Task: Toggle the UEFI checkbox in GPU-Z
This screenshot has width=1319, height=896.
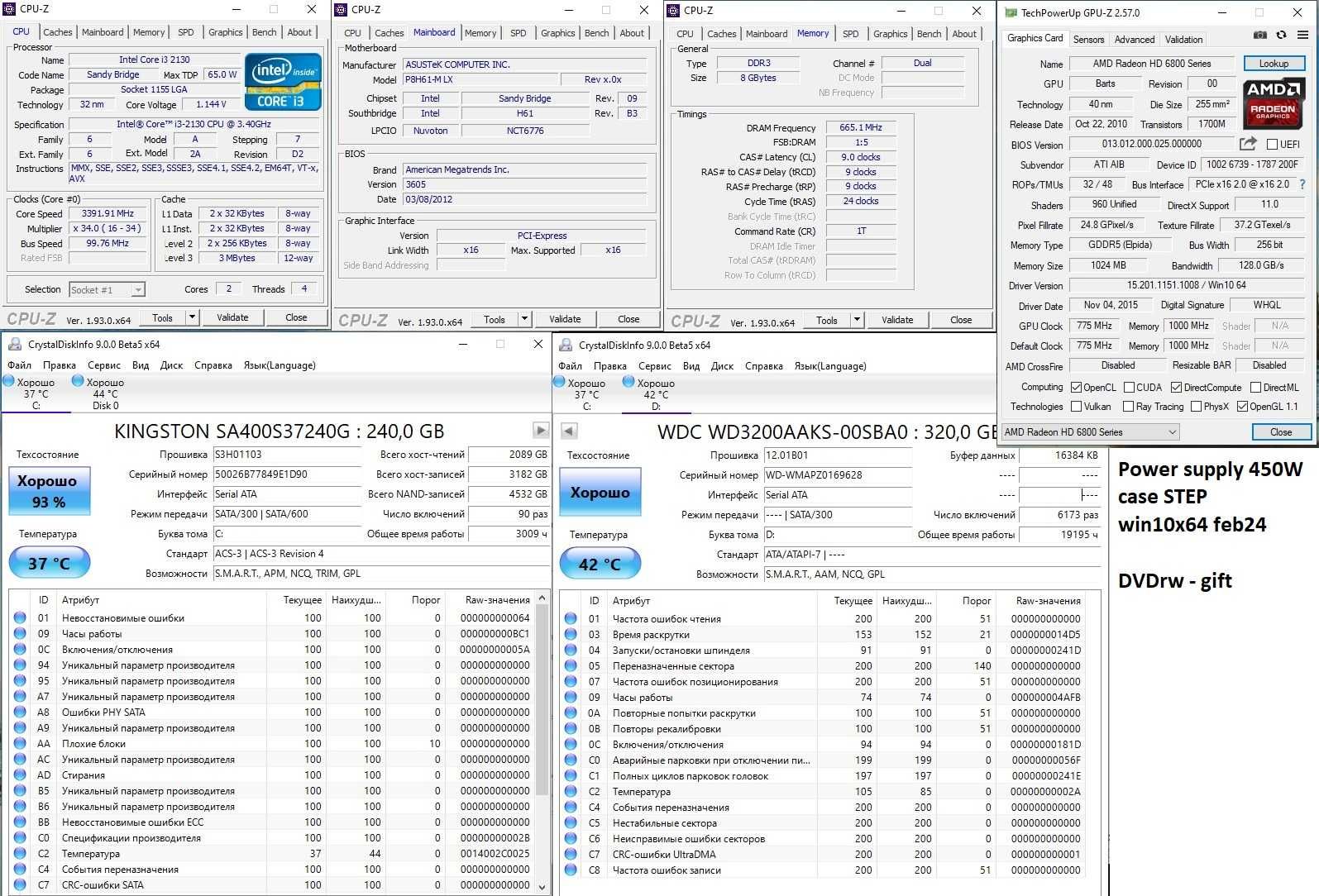Action: 1272,144
